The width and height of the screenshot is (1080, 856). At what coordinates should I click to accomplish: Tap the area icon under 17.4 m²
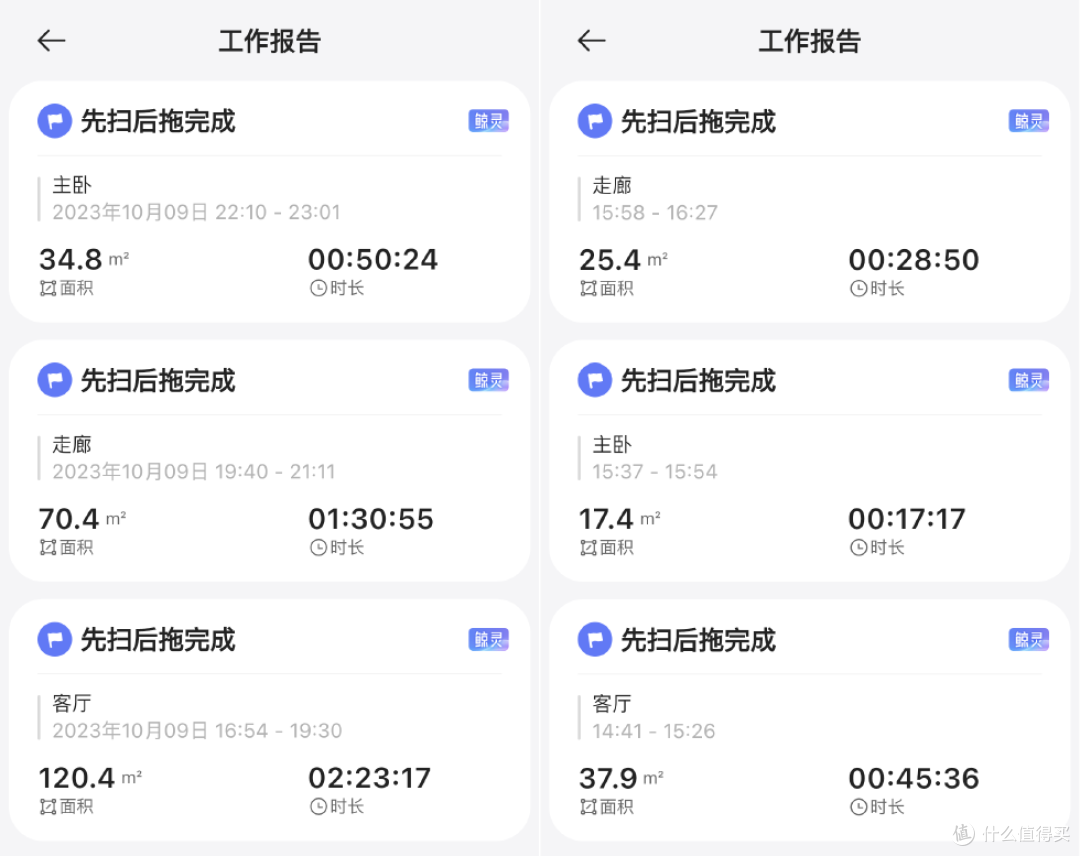coord(588,547)
